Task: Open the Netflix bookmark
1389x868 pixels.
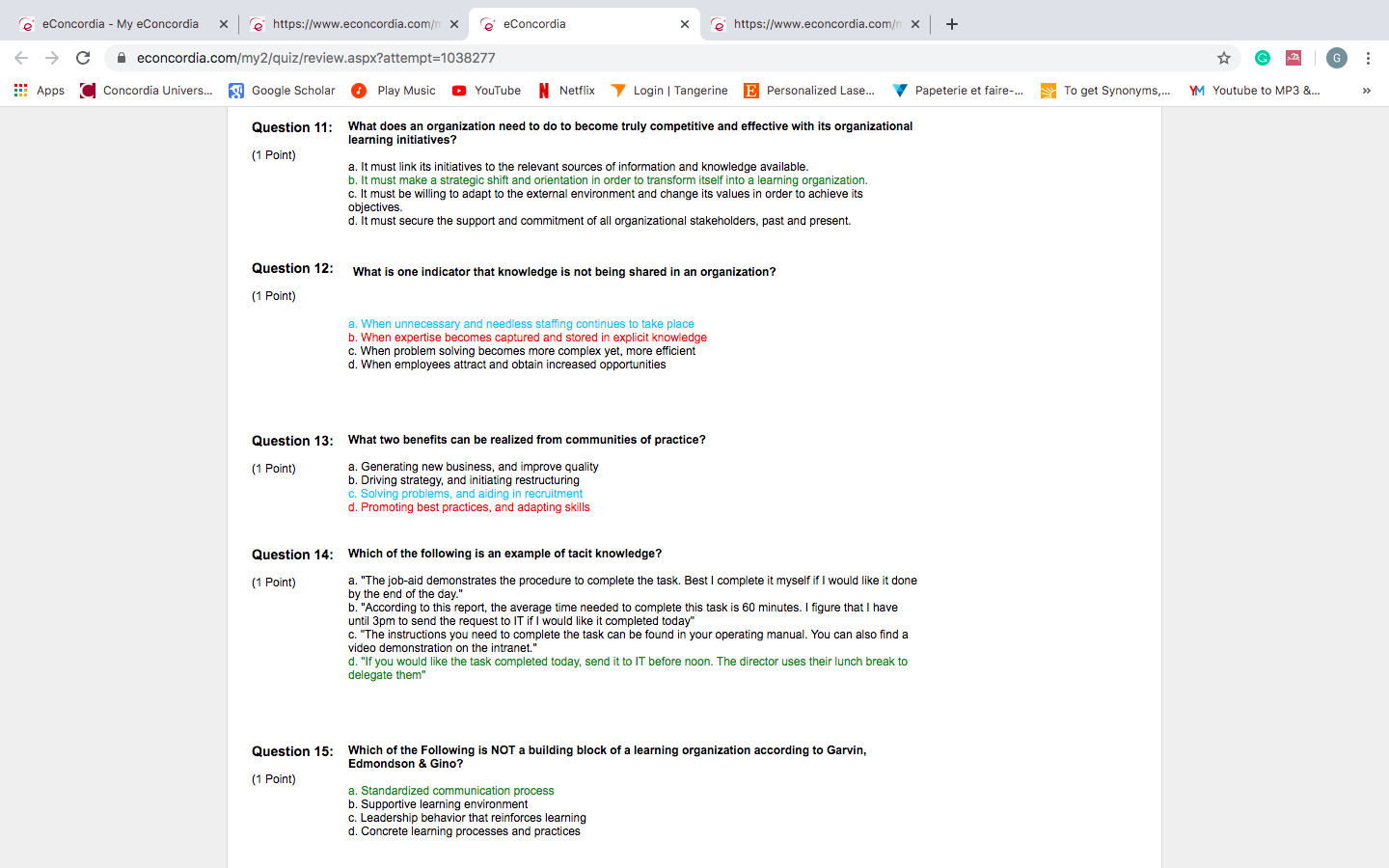Action: point(566,91)
